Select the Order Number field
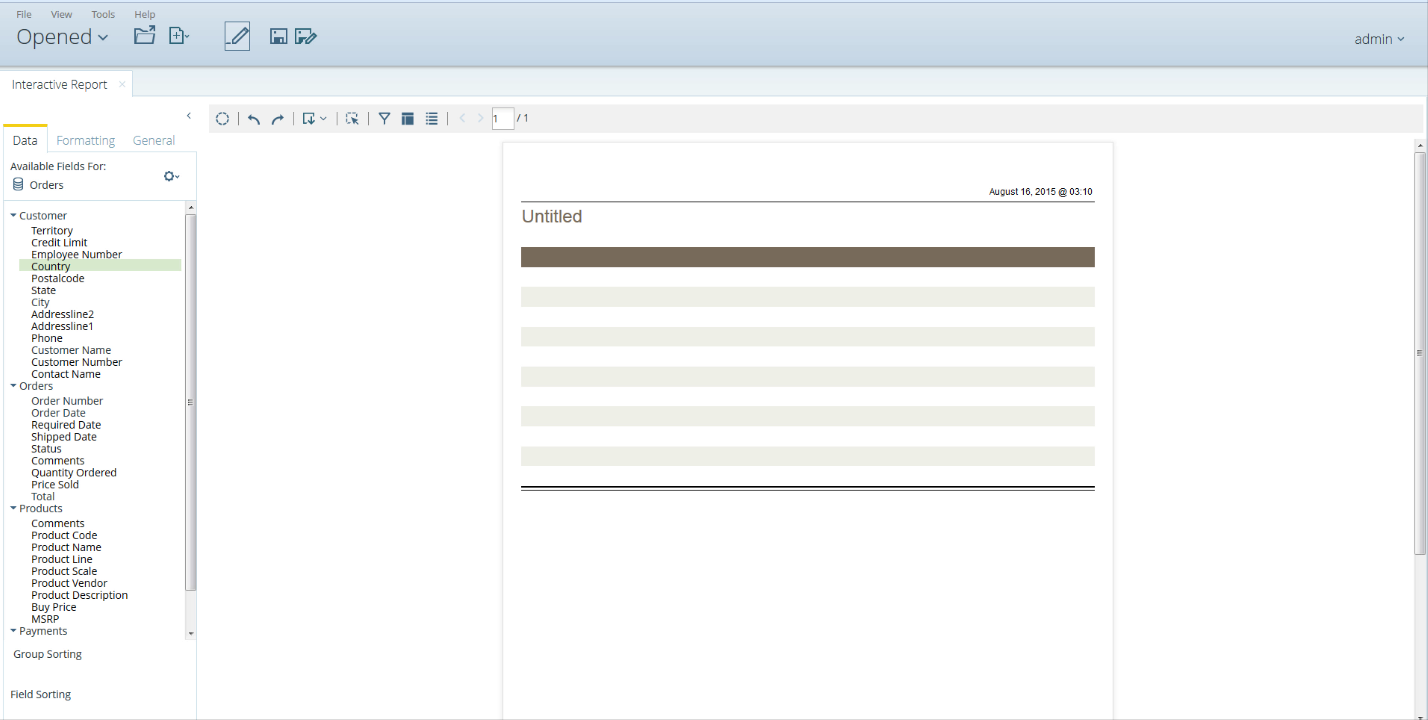Image resolution: width=1428 pixels, height=720 pixels. click(67, 400)
